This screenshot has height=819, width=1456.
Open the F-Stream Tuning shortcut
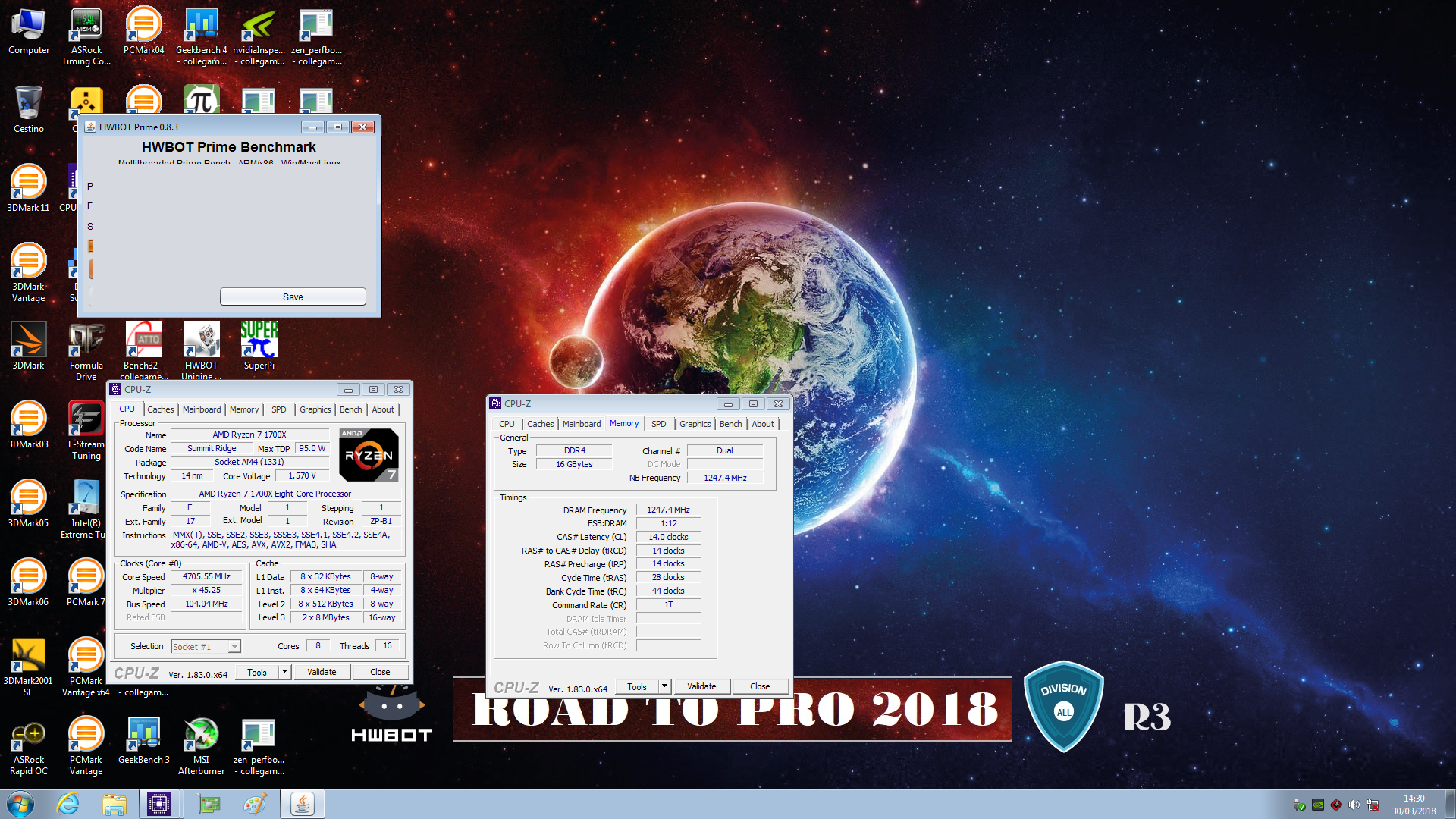[x=86, y=431]
